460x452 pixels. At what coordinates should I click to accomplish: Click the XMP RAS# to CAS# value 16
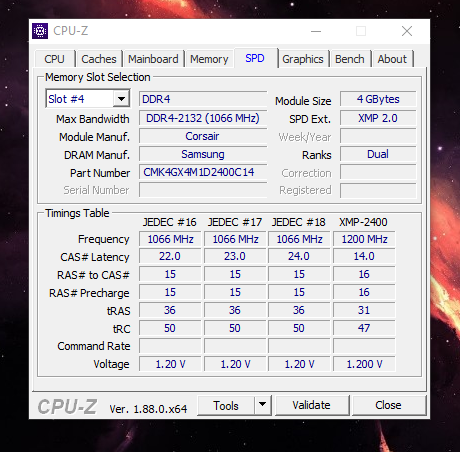click(x=364, y=274)
